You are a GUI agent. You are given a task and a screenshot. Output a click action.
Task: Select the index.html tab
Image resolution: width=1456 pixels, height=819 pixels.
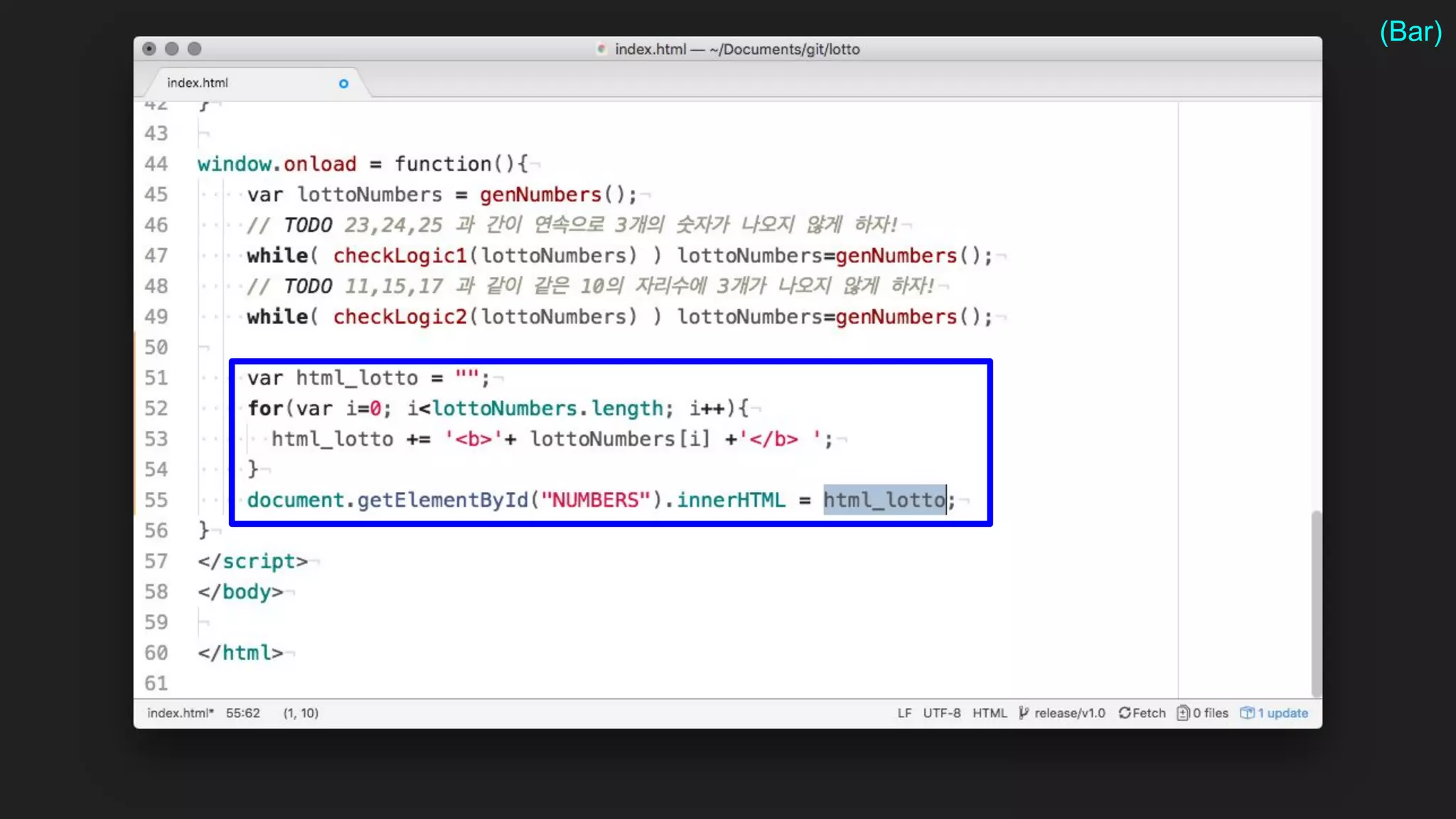pyautogui.click(x=198, y=83)
